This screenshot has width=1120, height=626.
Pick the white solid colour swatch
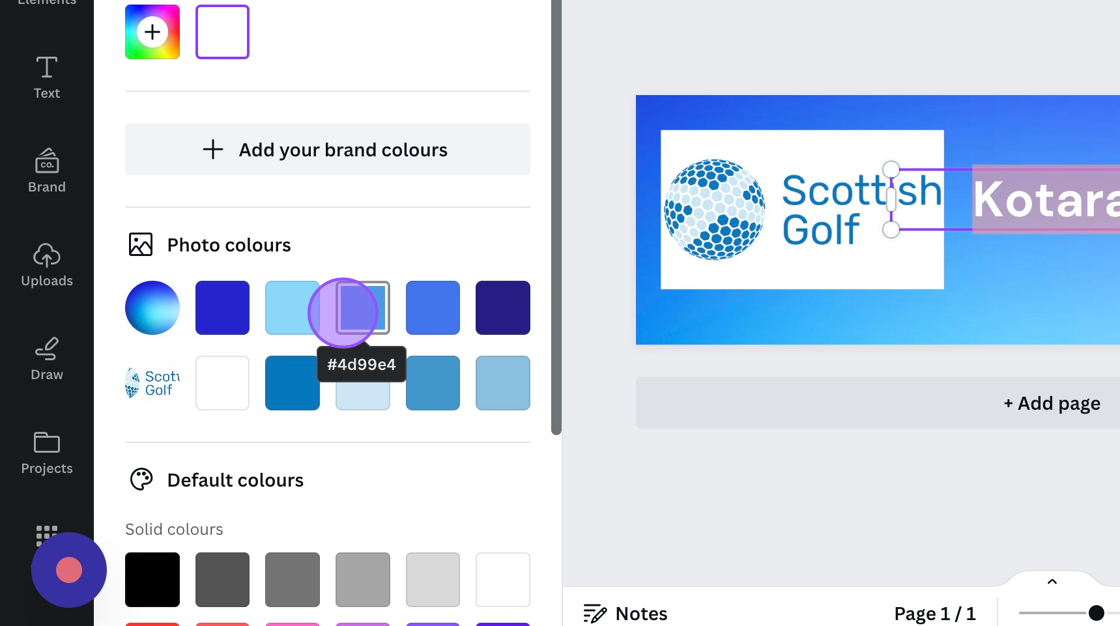pos(503,580)
